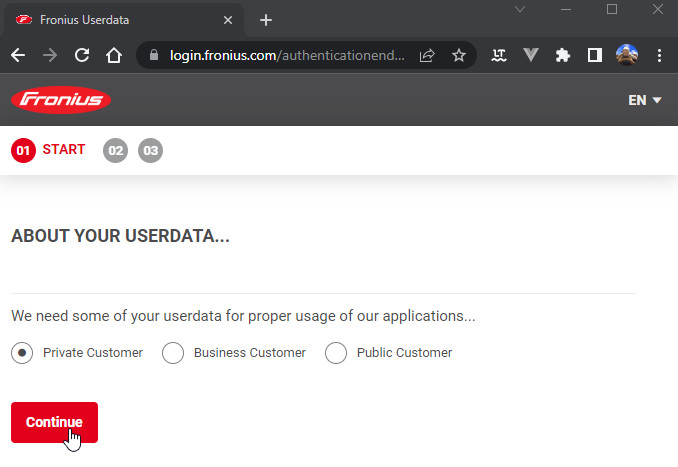Open Chrome three-dot menu
The image size is (678, 467).
[659, 56]
